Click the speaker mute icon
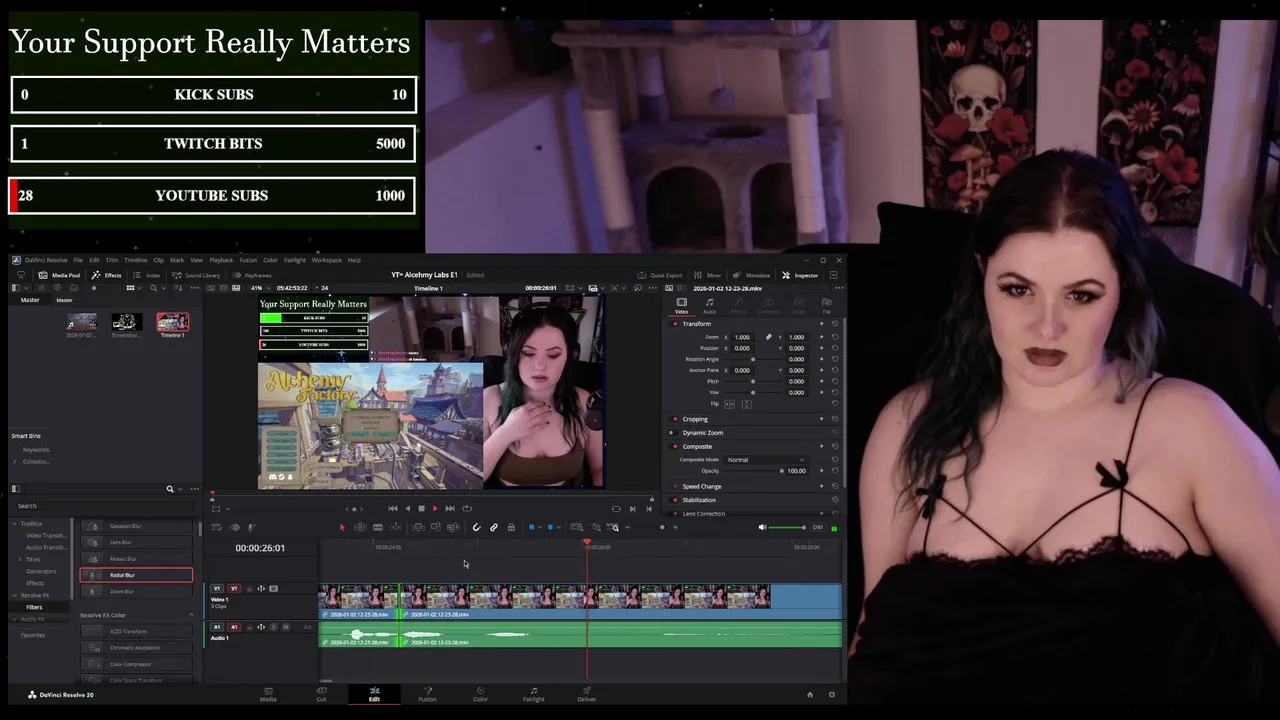Screen dimensions: 1280x720 (762, 527)
